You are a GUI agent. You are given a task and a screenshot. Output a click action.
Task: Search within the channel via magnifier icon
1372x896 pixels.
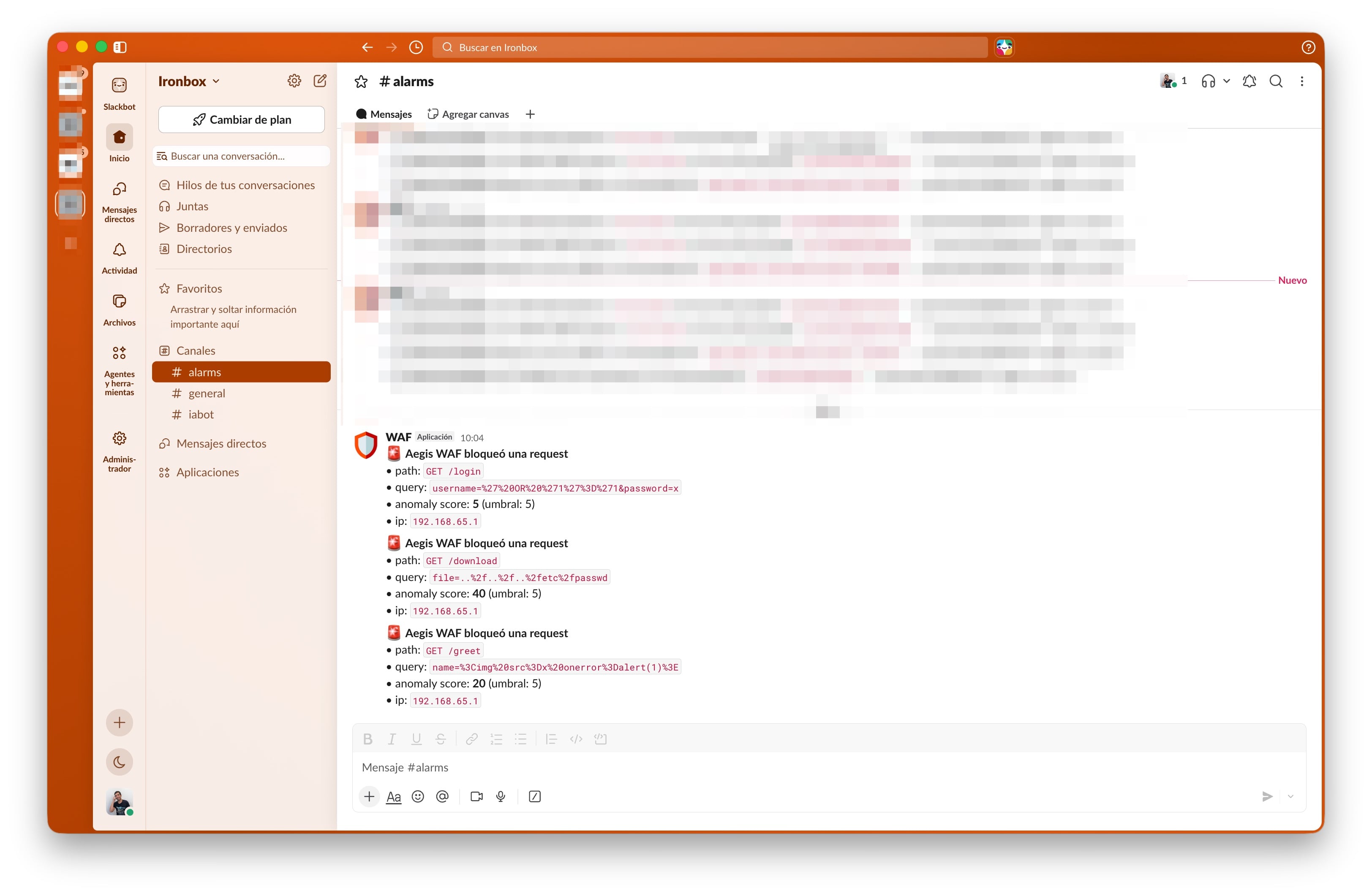point(1276,81)
